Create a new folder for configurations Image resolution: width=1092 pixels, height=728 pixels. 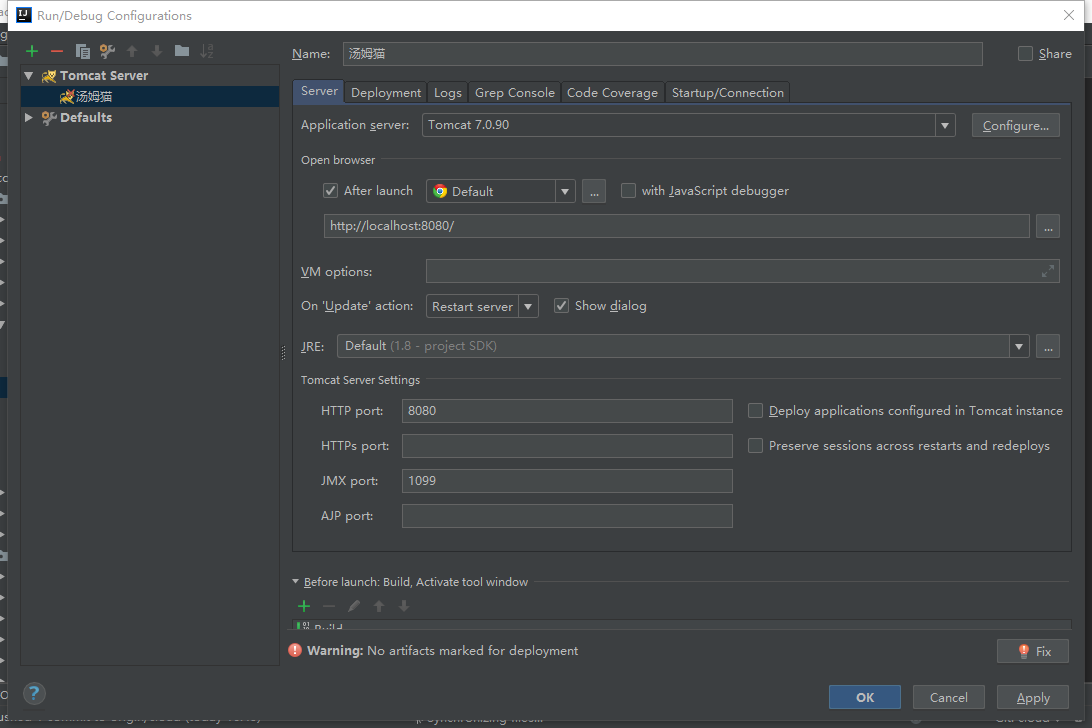182,51
